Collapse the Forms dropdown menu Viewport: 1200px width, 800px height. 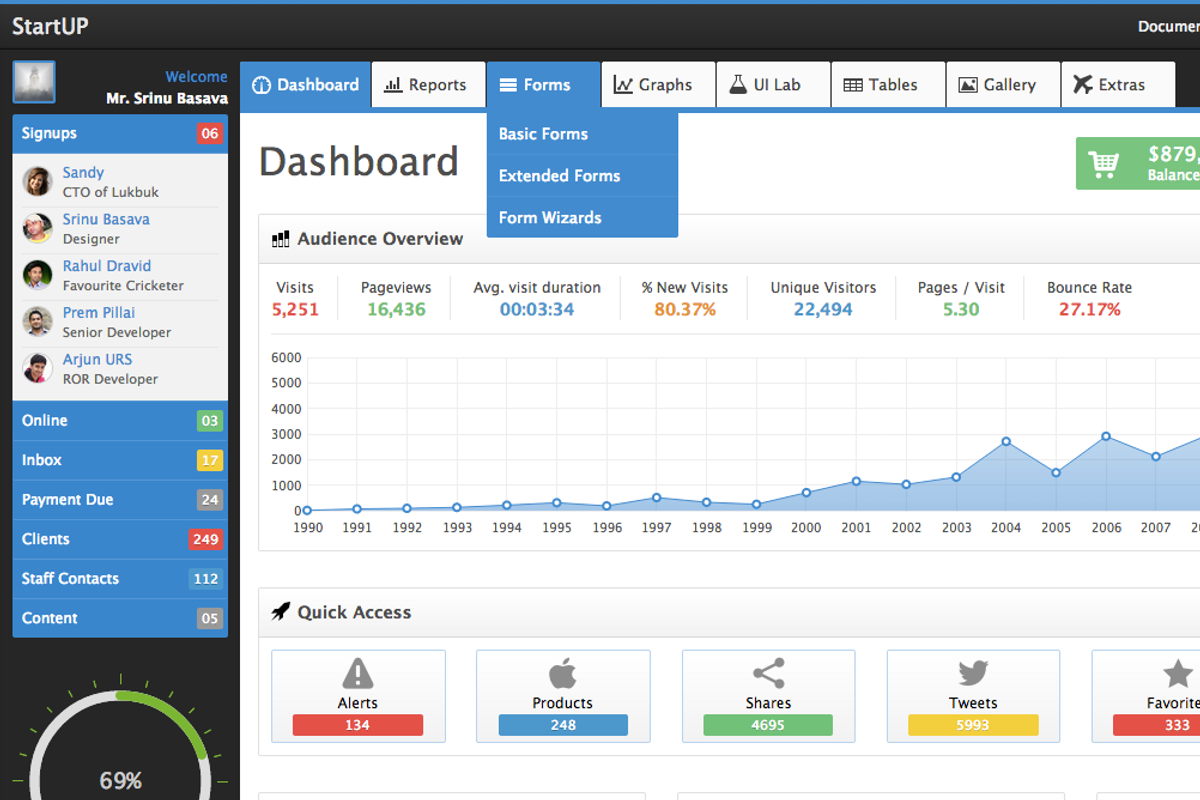click(x=543, y=85)
